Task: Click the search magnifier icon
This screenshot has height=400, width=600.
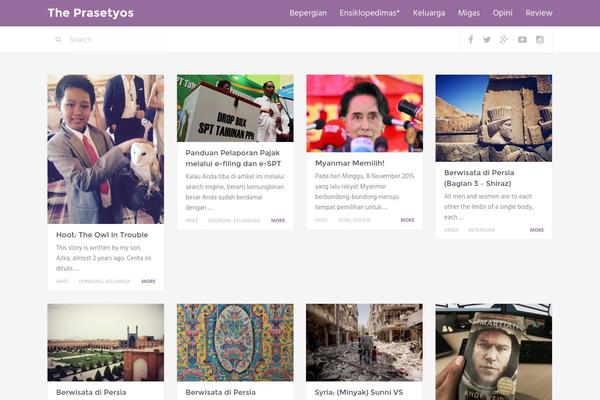Action: pyautogui.click(x=58, y=39)
